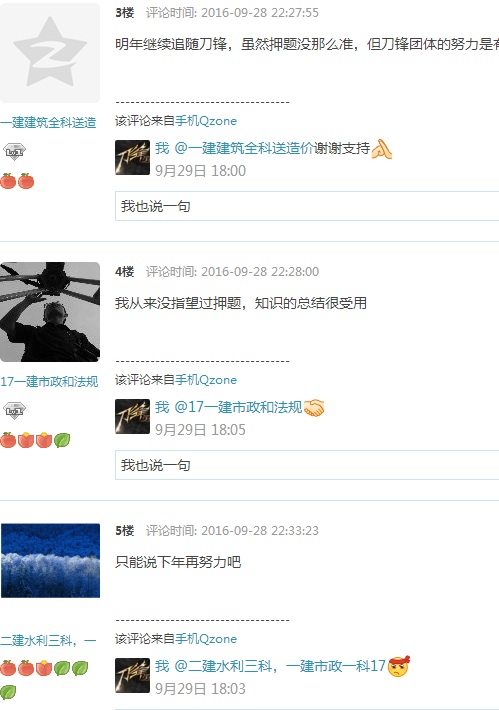Open the ceiling fan photo avatar on floor 4
The width and height of the screenshot is (499, 710).
point(50,312)
